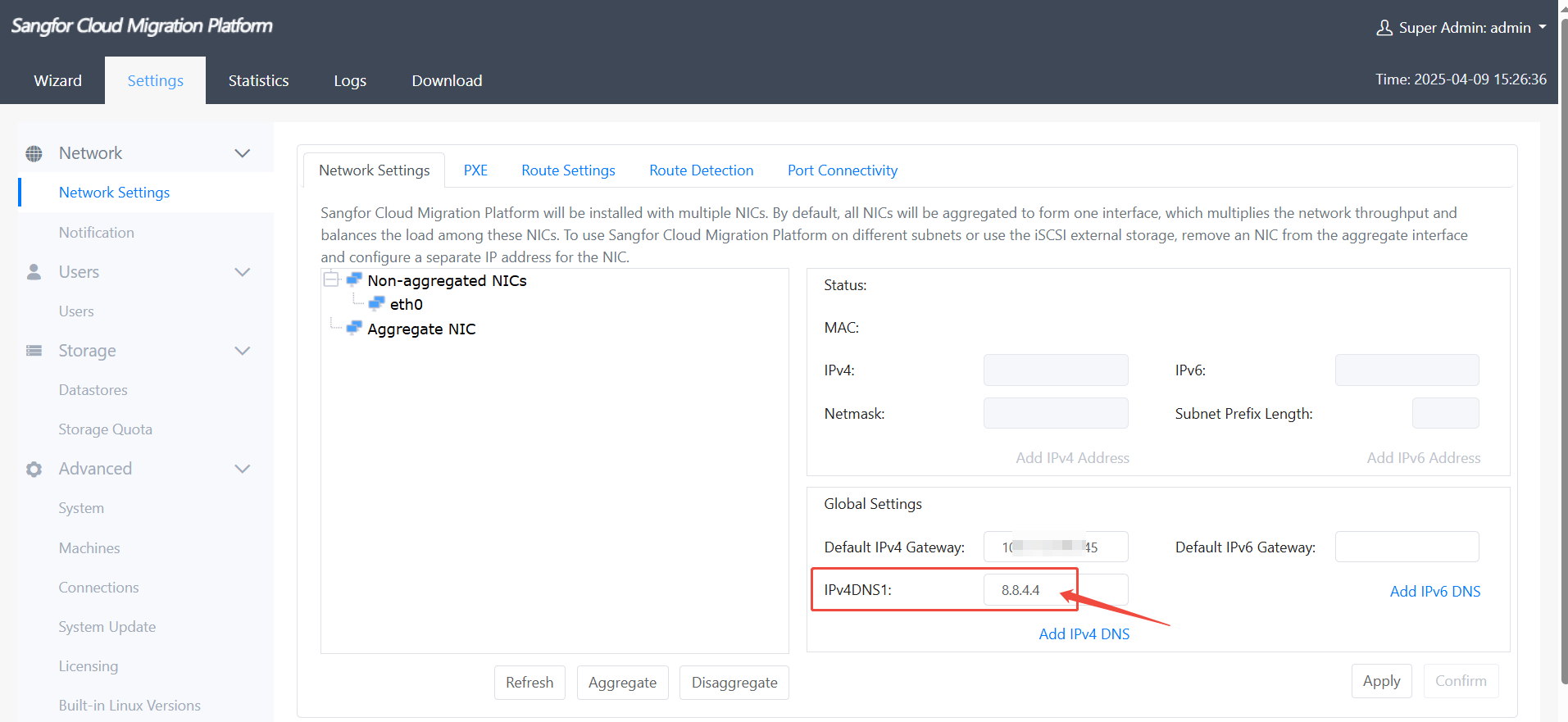Viewport: 1568px width, 722px height.
Task: Open the Logs top menu
Action: (x=350, y=80)
